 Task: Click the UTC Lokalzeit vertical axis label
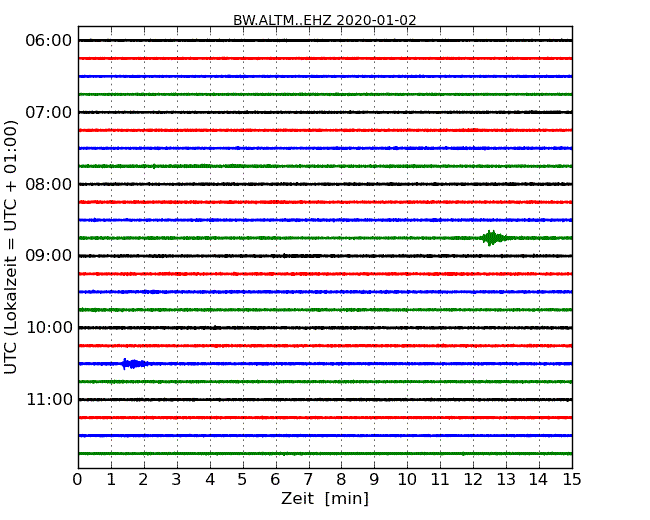pos(11,247)
